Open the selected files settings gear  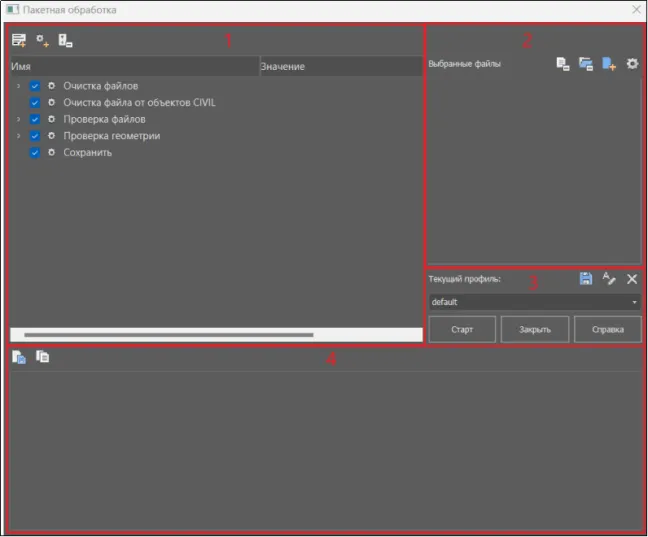632,64
